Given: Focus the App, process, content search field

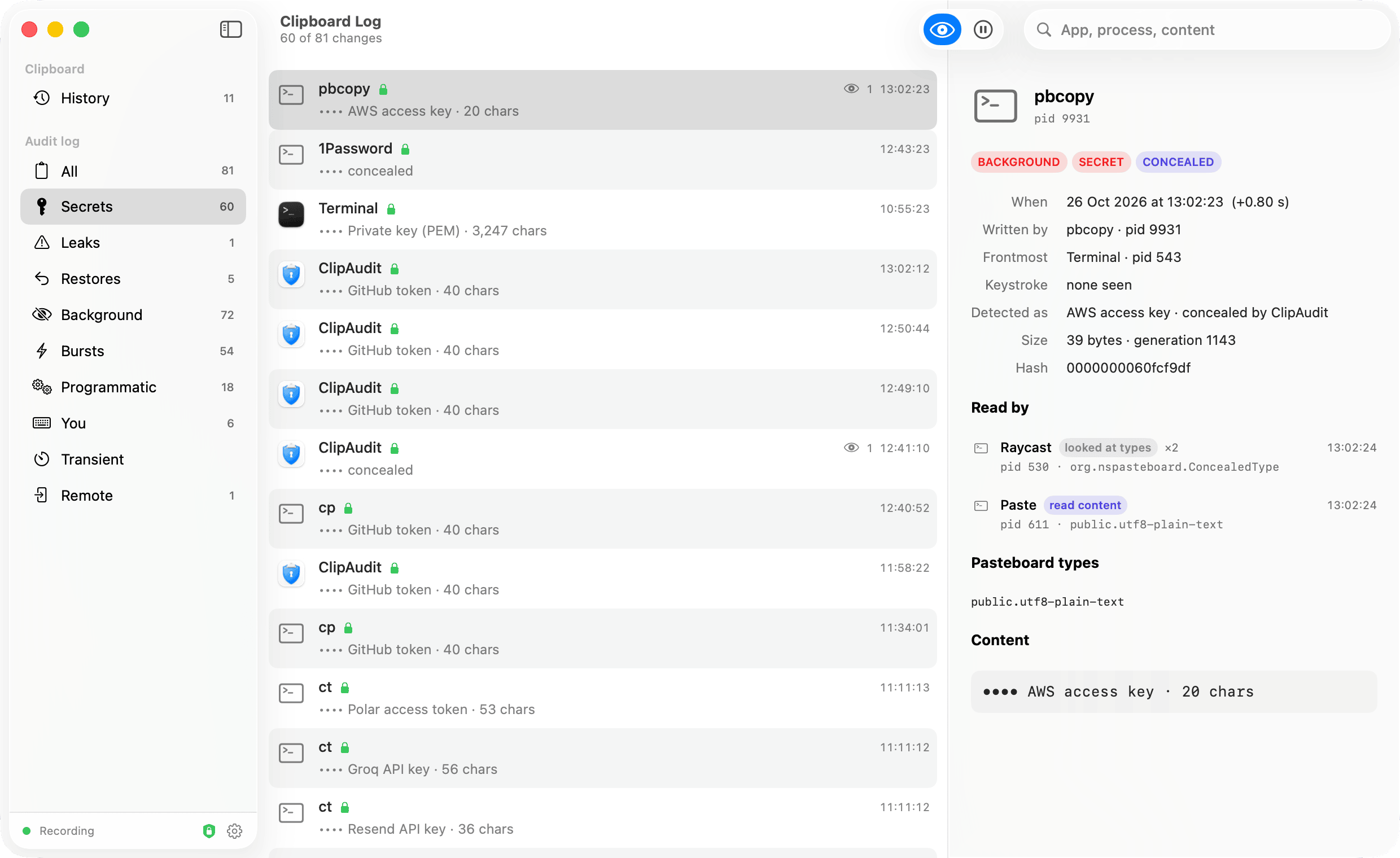Looking at the screenshot, I should point(1207,29).
